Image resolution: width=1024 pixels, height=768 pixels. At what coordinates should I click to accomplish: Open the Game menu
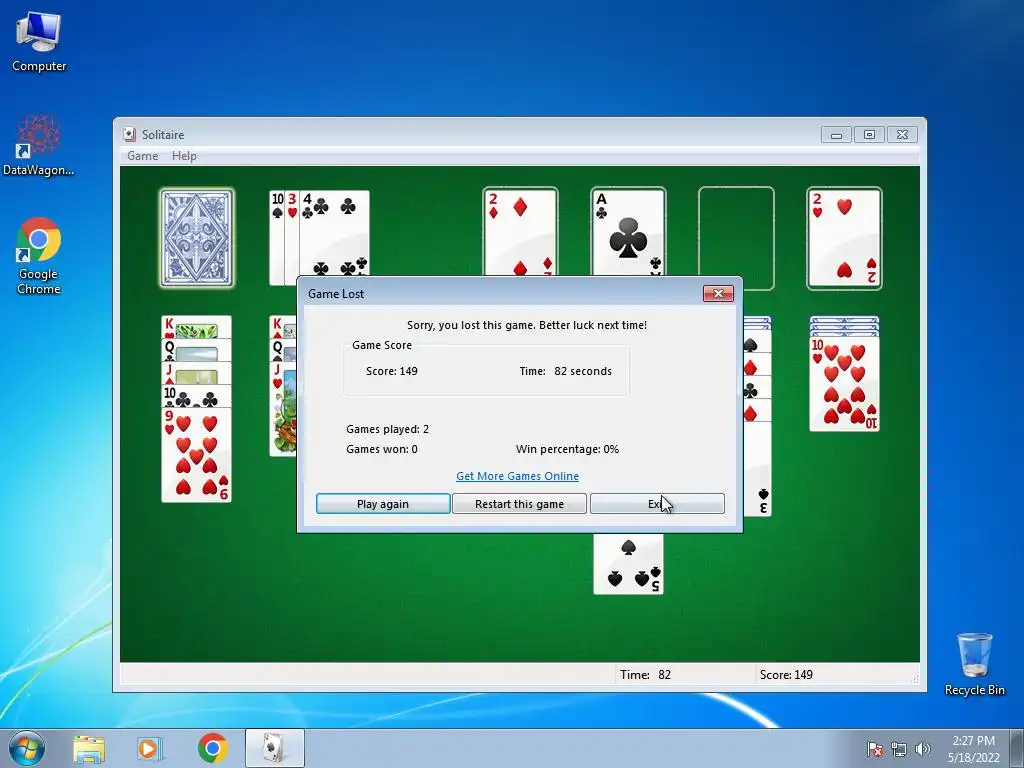tap(142, 155)
